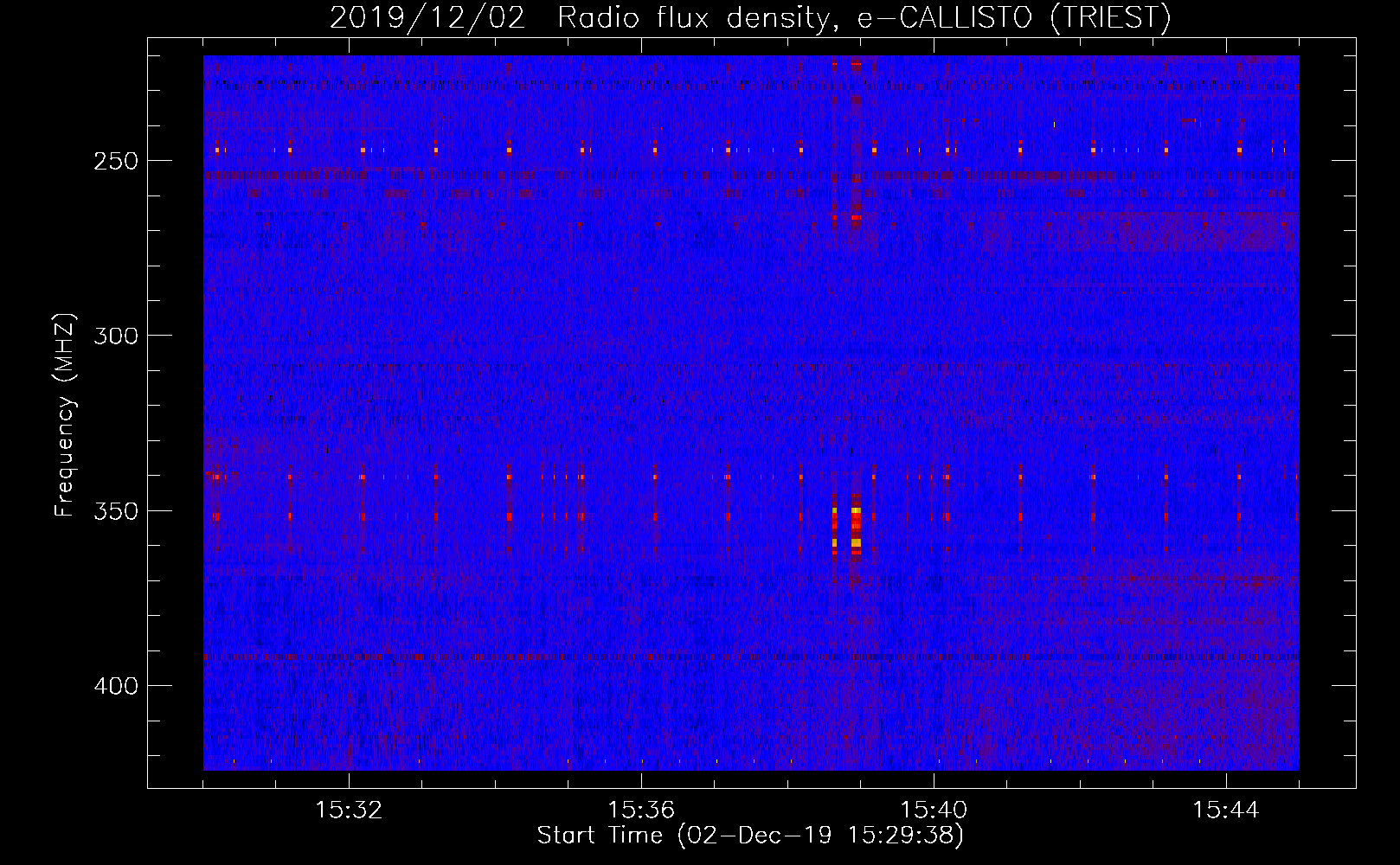This screenshot has height=865, width=1400.
Task: Click the "Frequency (MHZ)" axis label
Action: coord(65,414)
